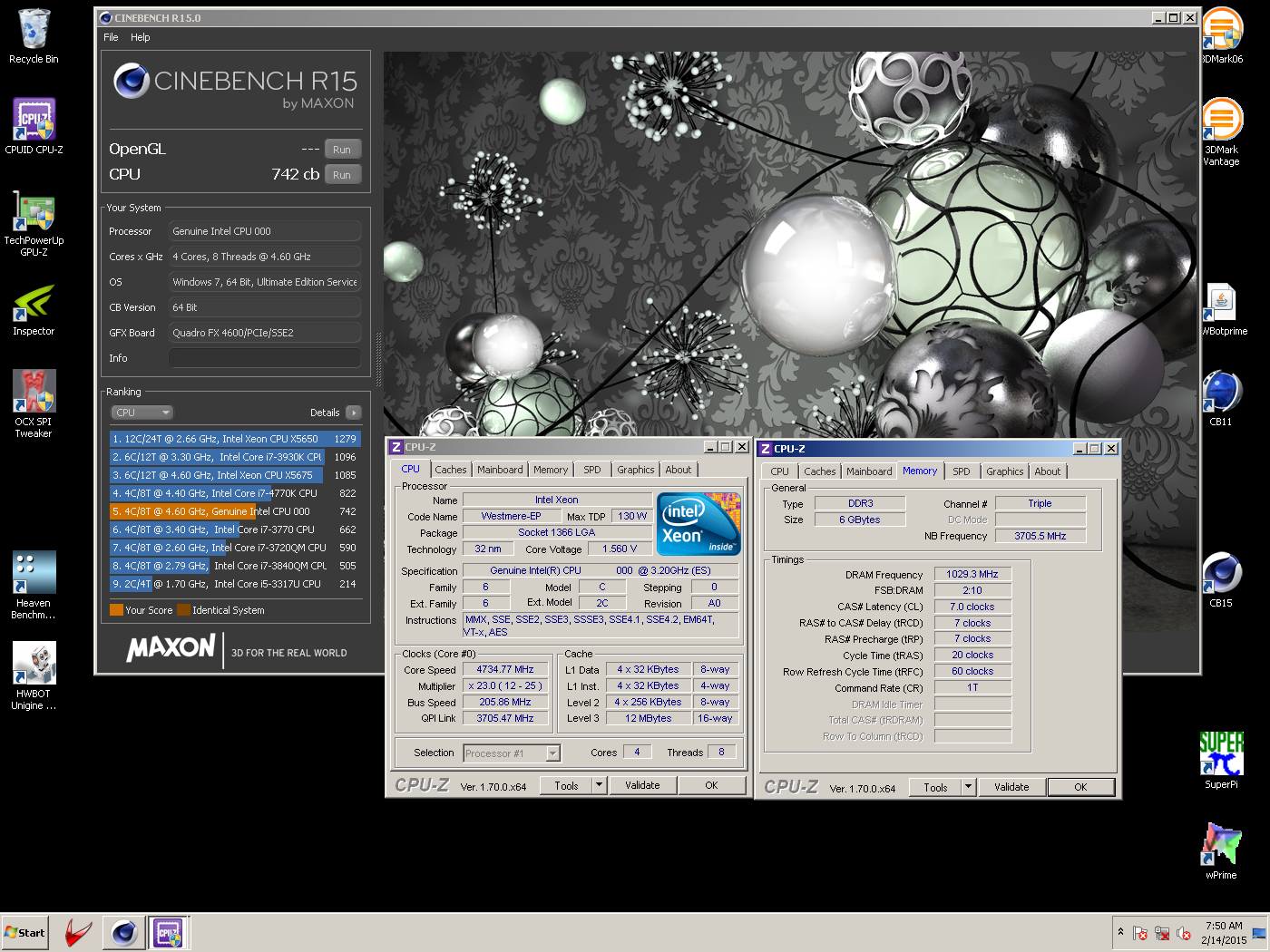Image resolution: width=1270 pixels, height=952 pixels.
Task: Switch to CPU-Z via taskbar icon
Action: 169,933
